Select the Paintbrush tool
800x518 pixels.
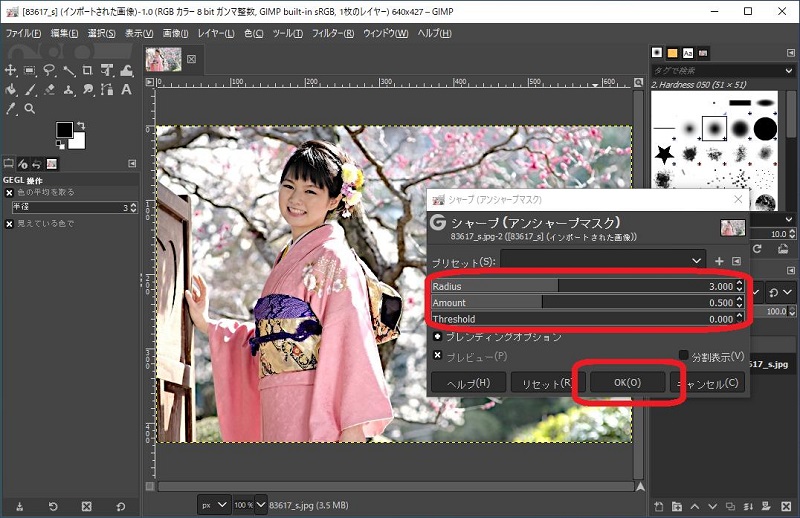click(30, 90)
